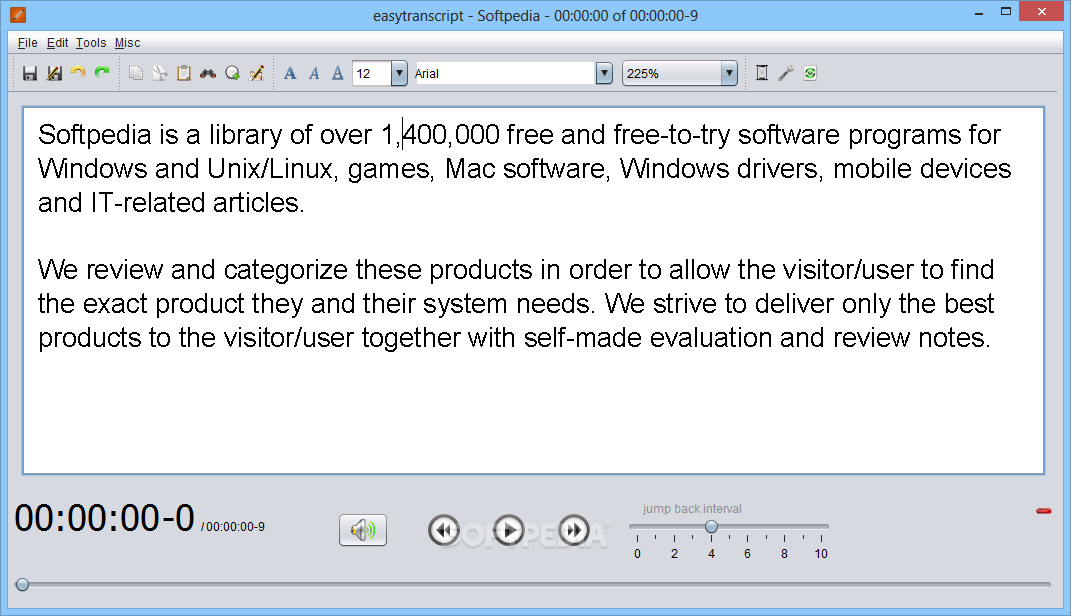Click the Cut scissors icon

click(160, 73)
